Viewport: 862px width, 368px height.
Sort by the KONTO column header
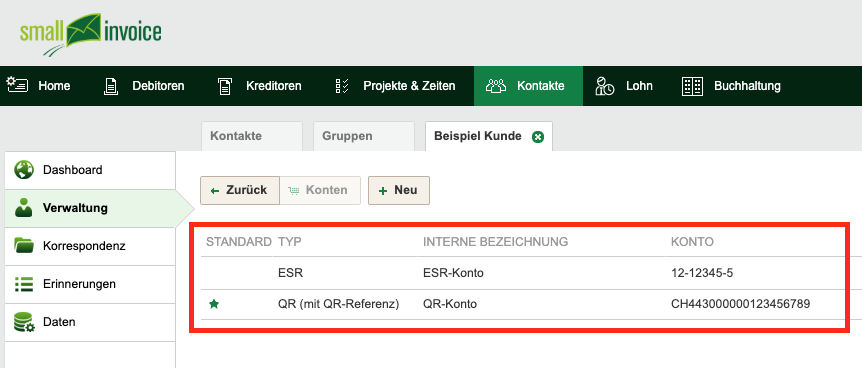[x=692, y=241]
